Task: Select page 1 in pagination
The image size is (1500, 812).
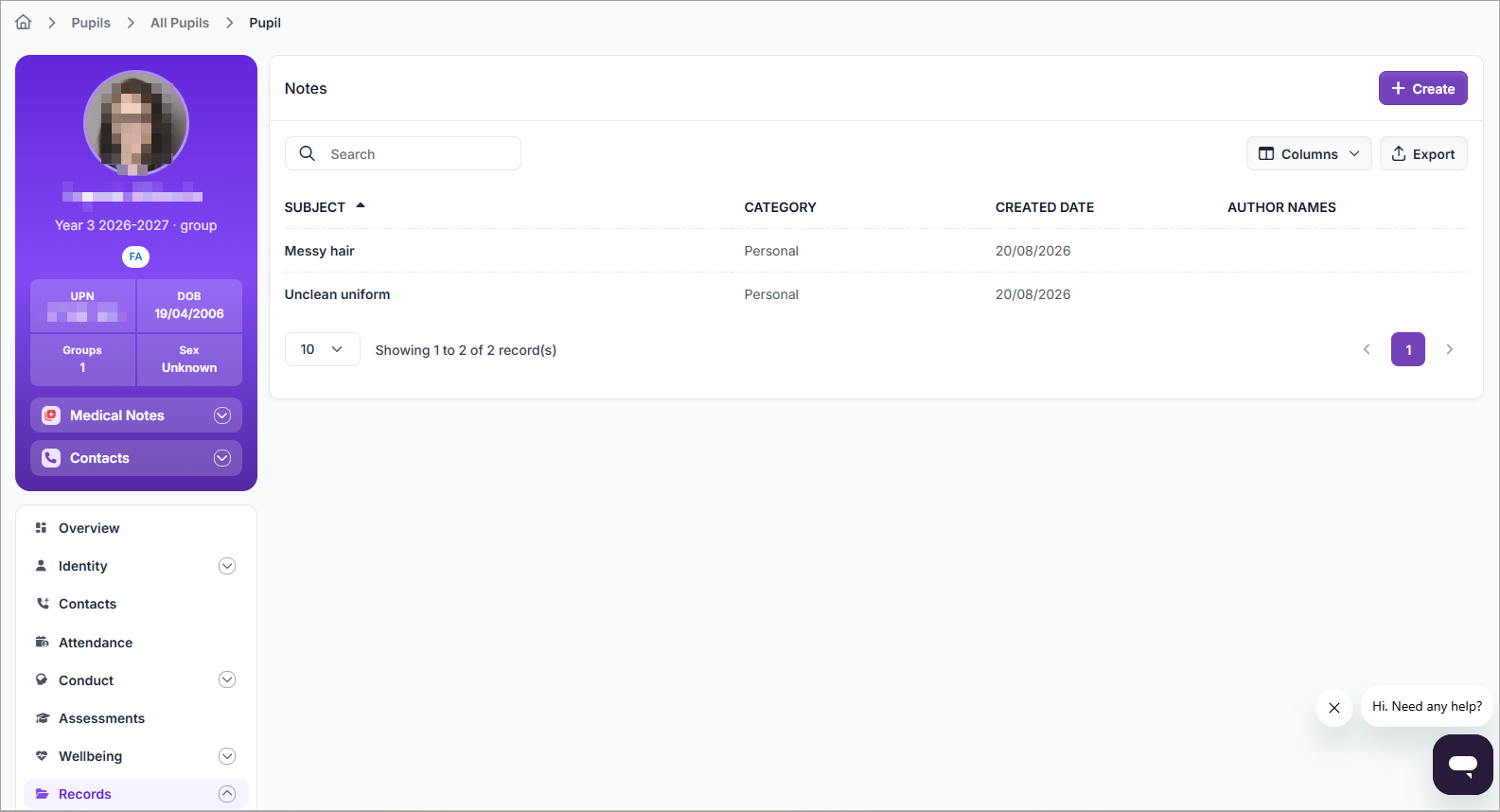Action: pos(1408,349)
